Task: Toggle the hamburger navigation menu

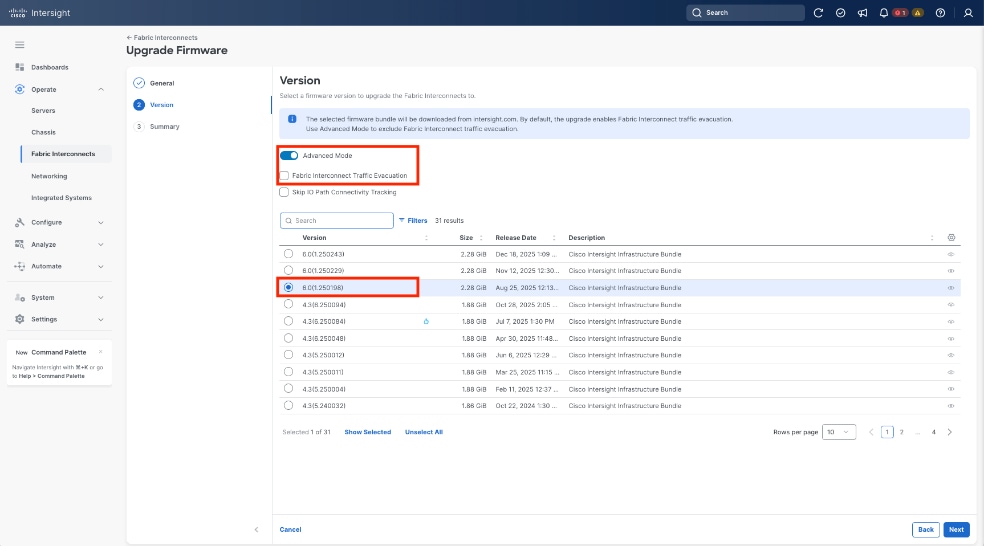Action: 19,45
